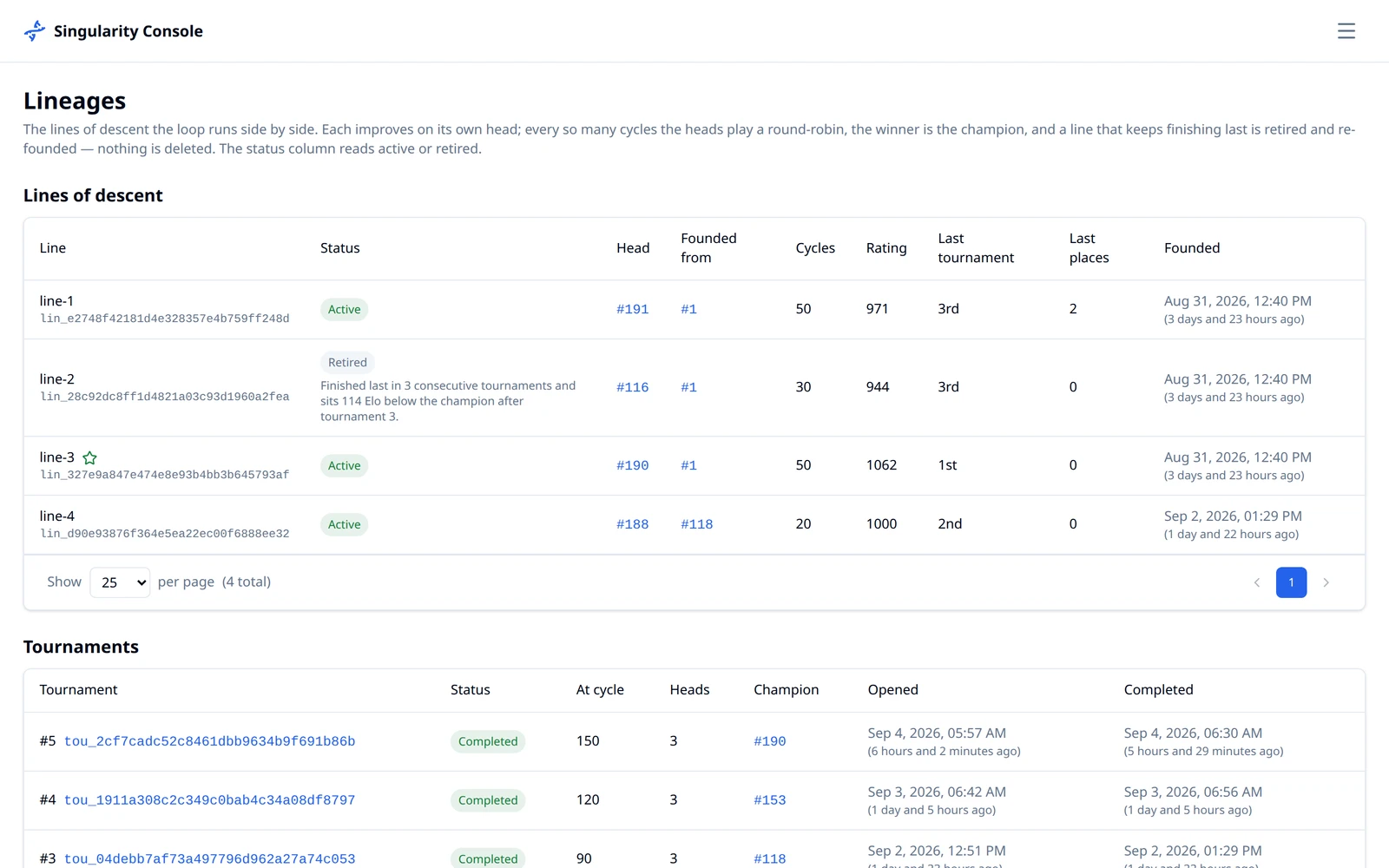
Task: Select ID lin_327e9a847e474e8e93b4bb3b645793af
Action: [x=165, y=475]
